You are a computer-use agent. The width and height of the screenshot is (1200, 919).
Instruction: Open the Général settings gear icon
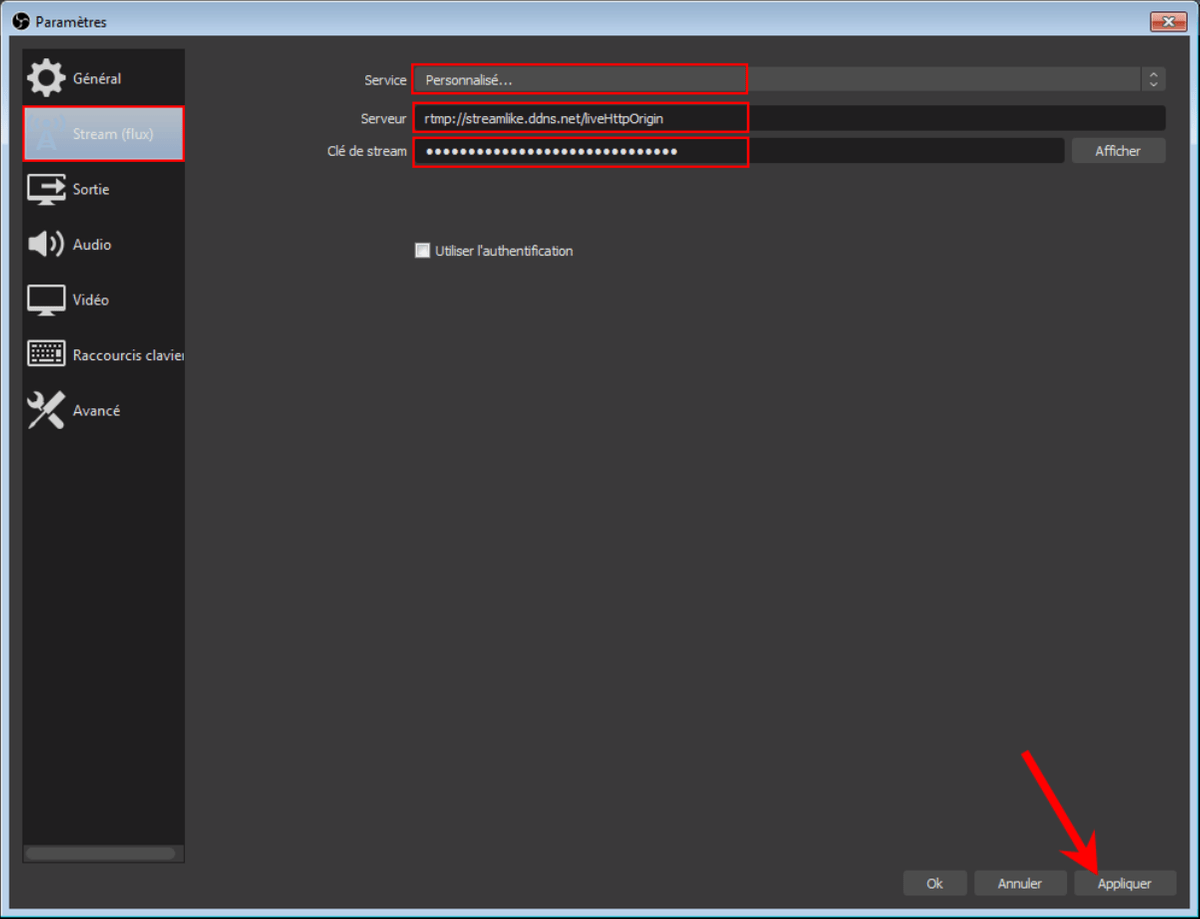[x=46, y=79]
